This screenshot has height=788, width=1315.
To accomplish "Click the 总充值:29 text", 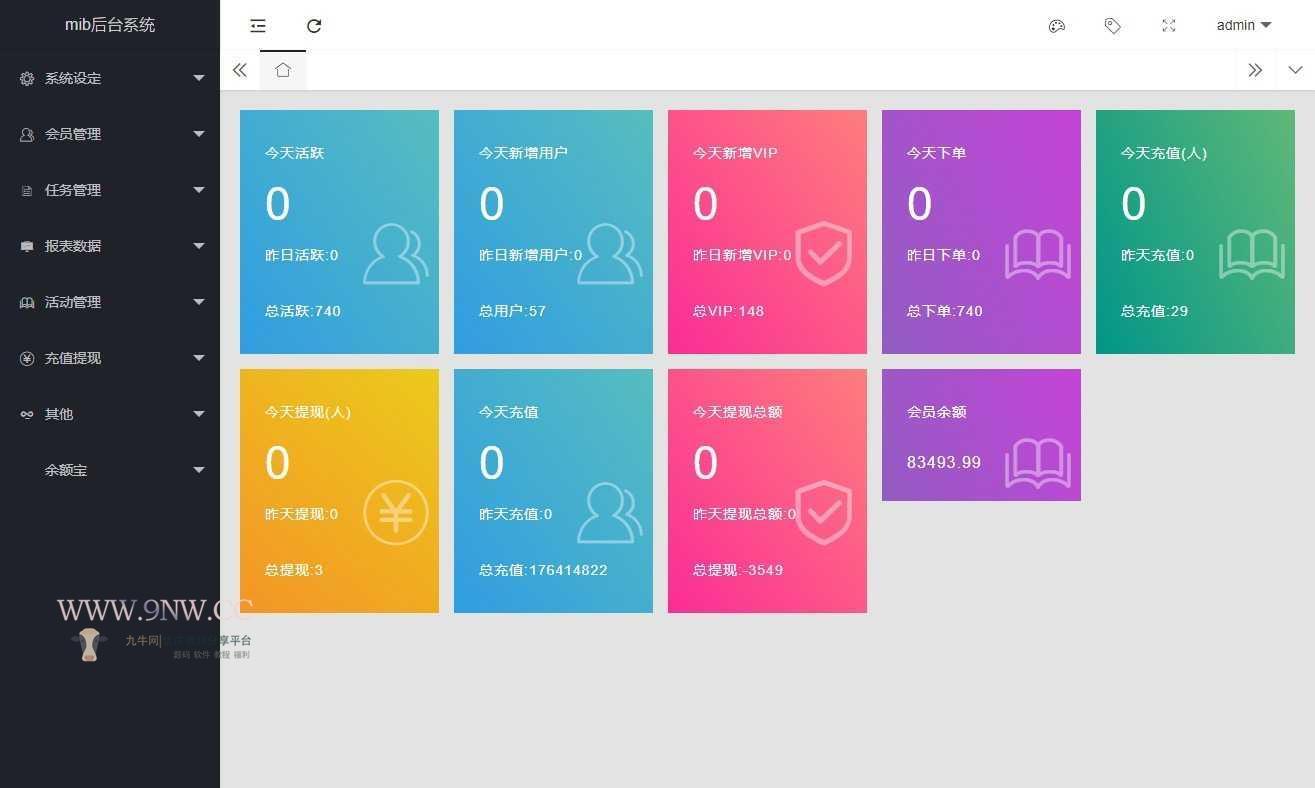I will pos(1155,311).
